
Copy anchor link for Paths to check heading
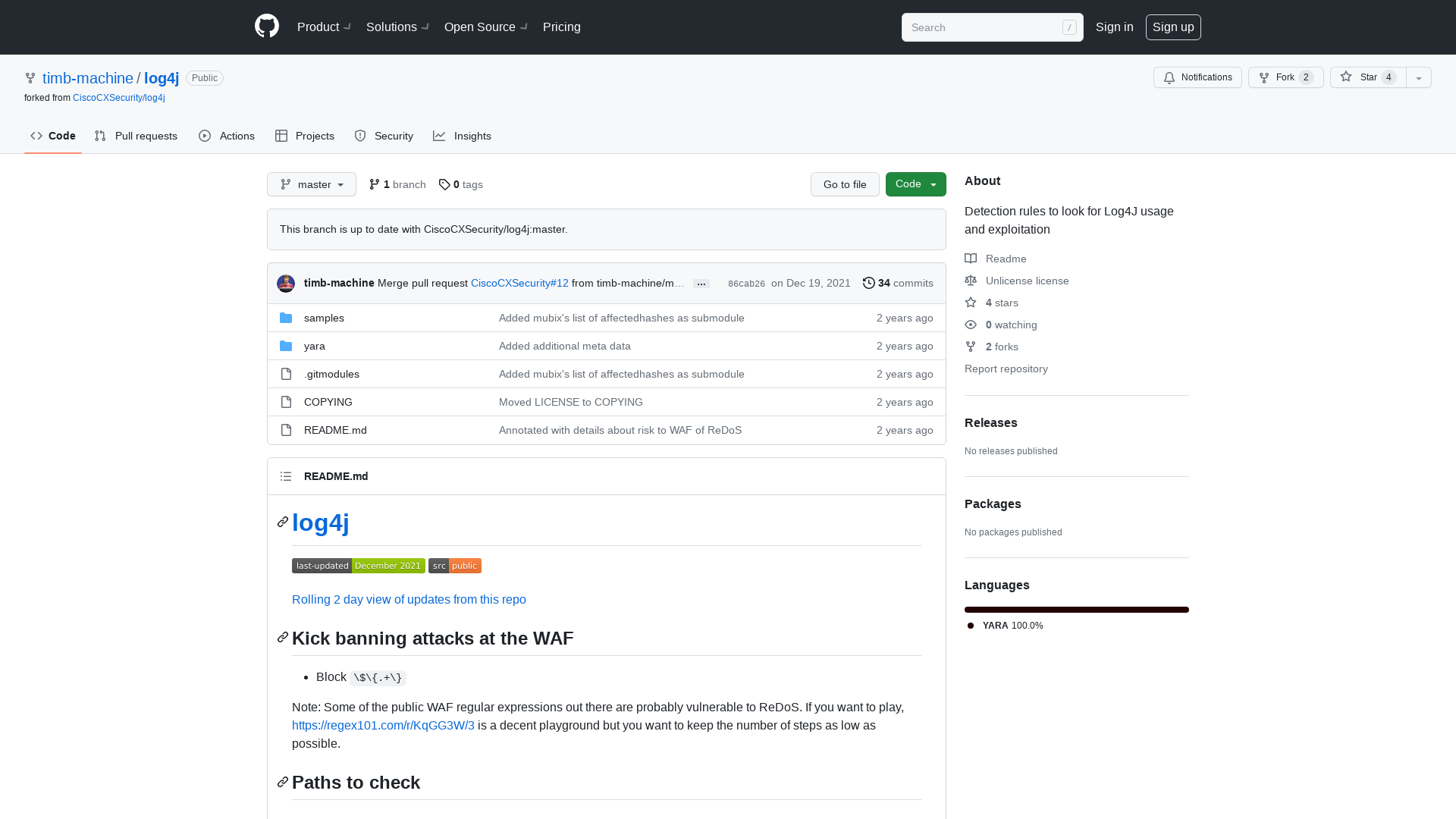pyautogui.click(x=283, y=782)
